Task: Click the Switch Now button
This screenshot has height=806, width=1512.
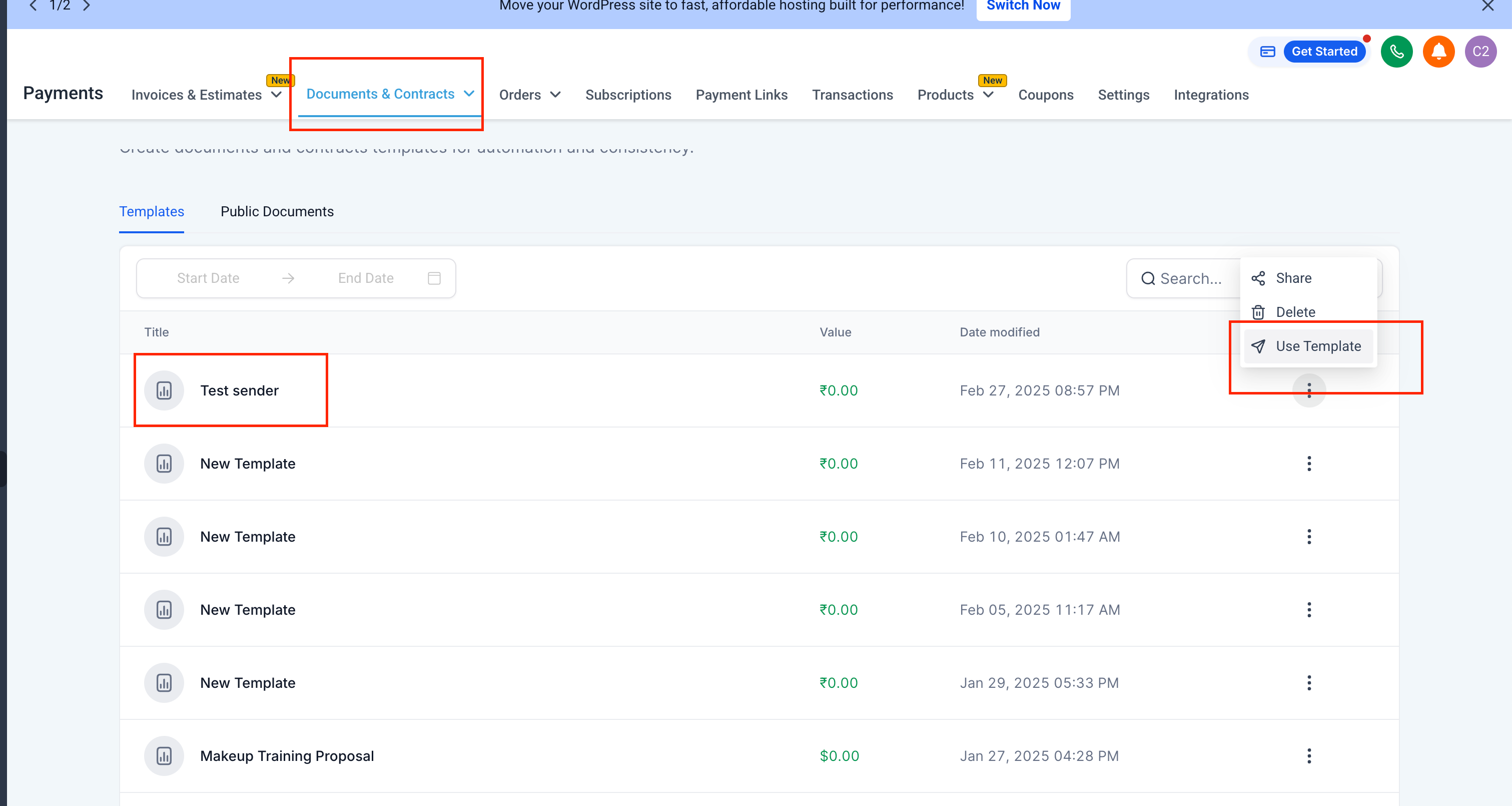Action: click(1023, 7)
